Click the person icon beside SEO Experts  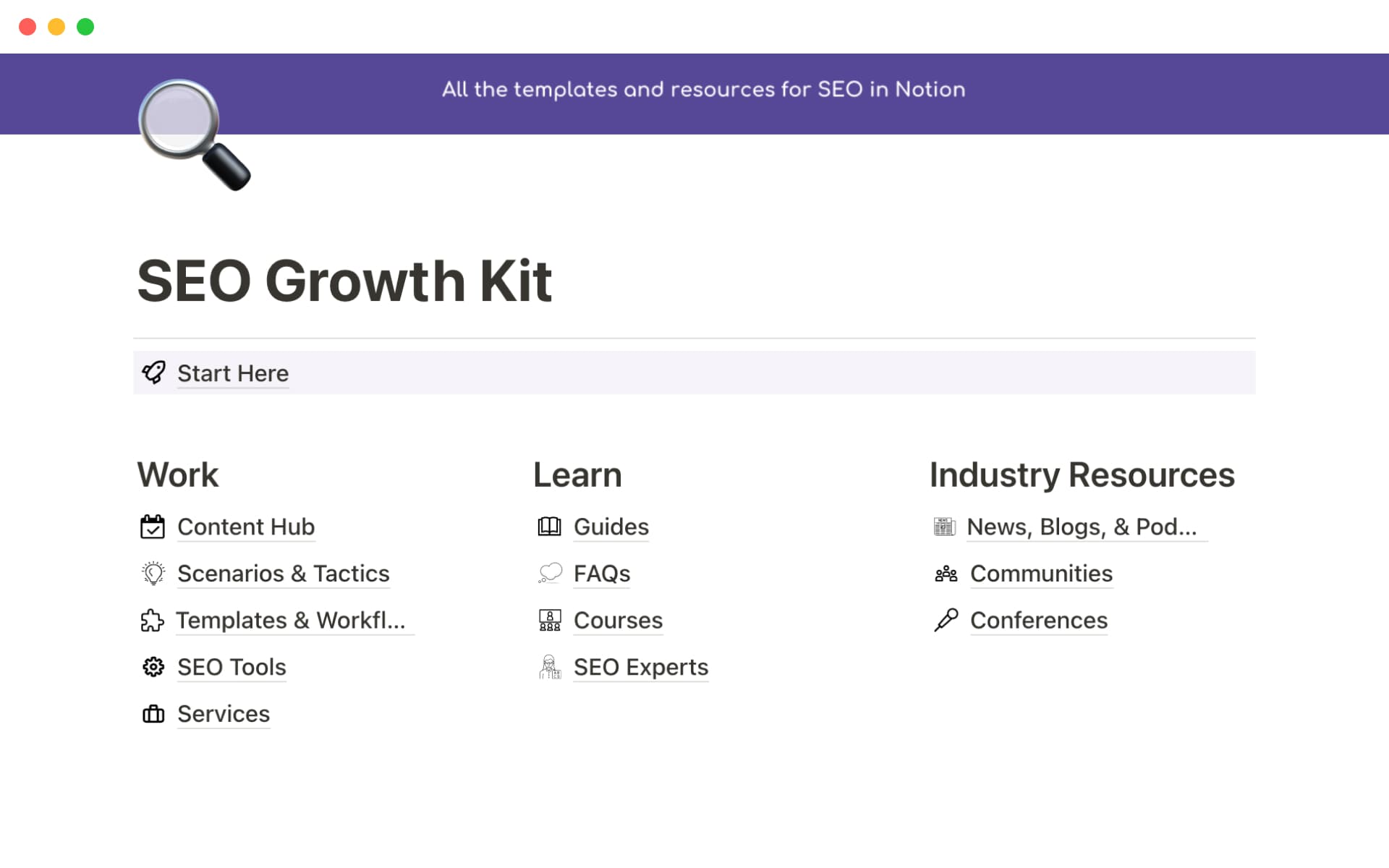click(x=550, y=667)
